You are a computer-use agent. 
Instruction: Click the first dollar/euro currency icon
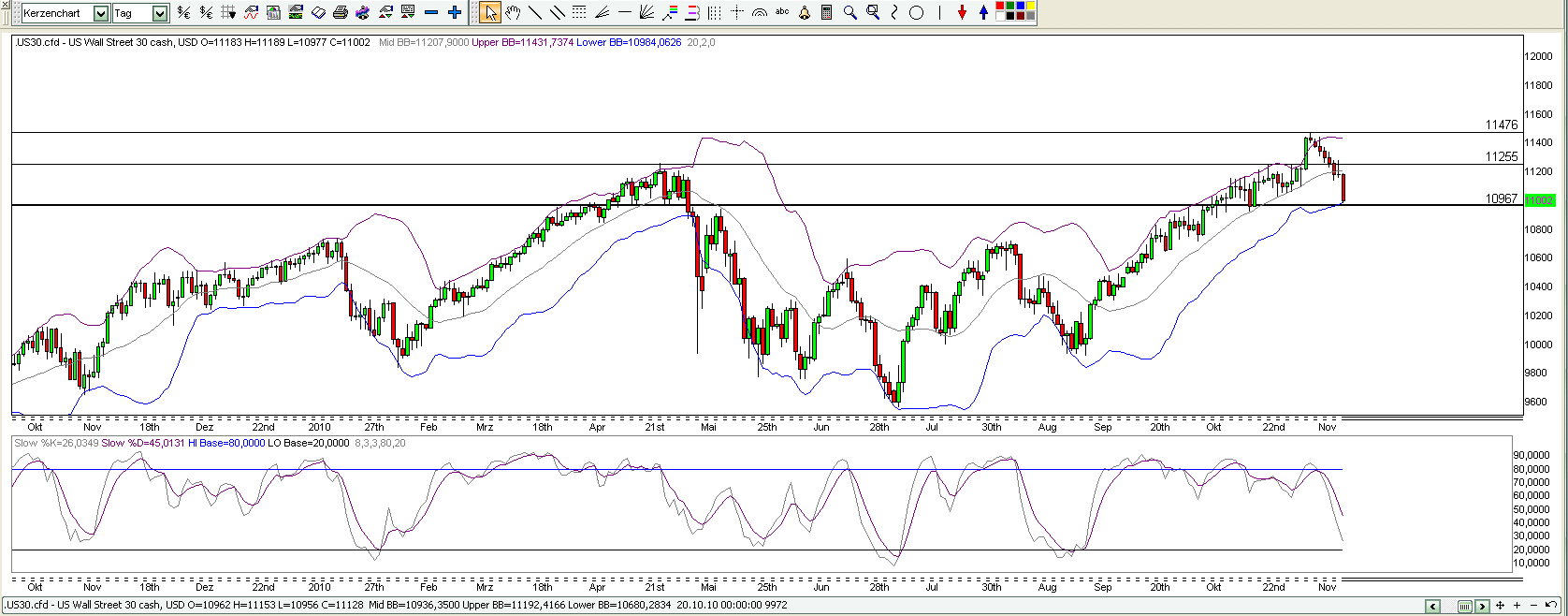click(183, 12)
